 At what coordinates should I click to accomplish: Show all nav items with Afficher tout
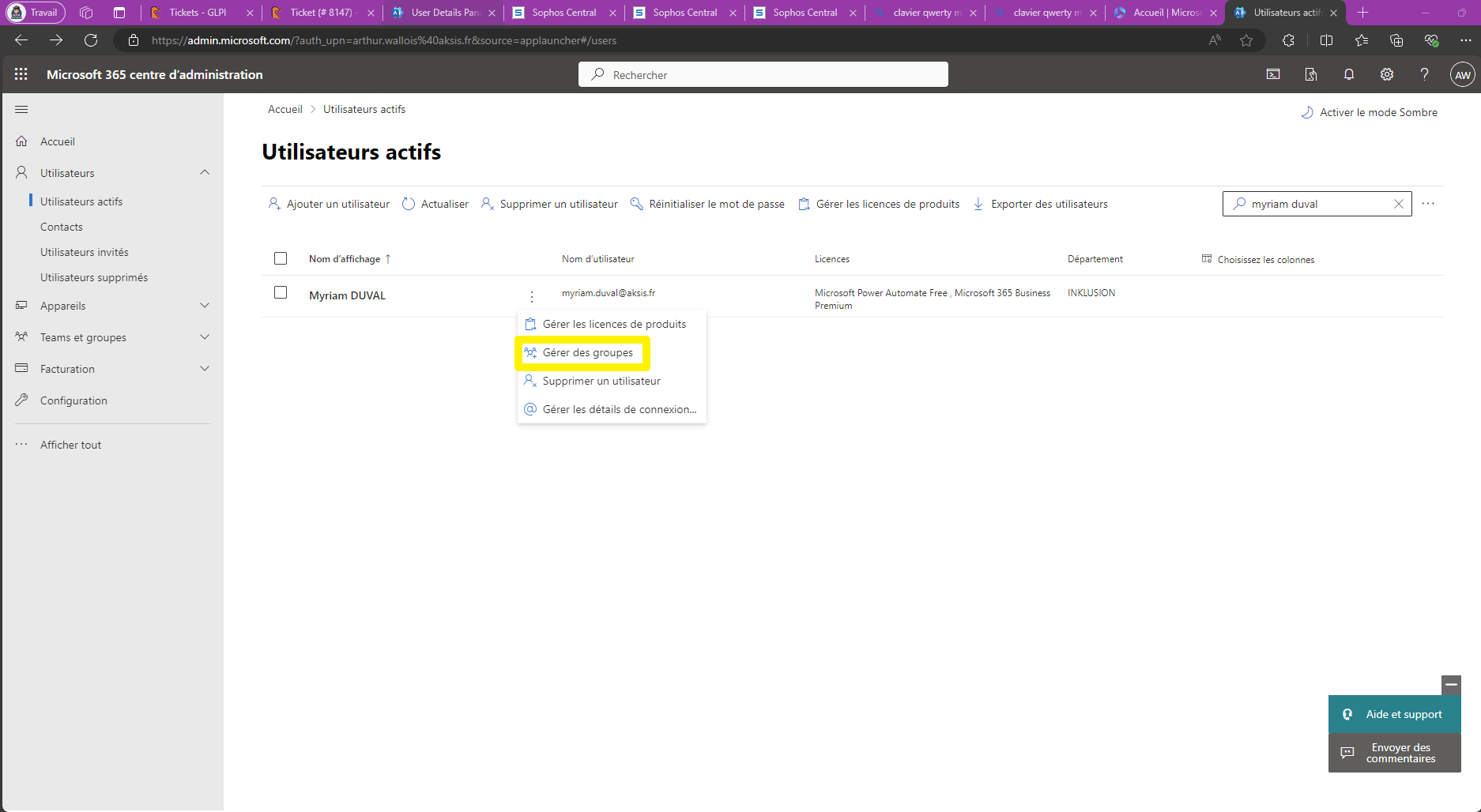pos(70,445)
